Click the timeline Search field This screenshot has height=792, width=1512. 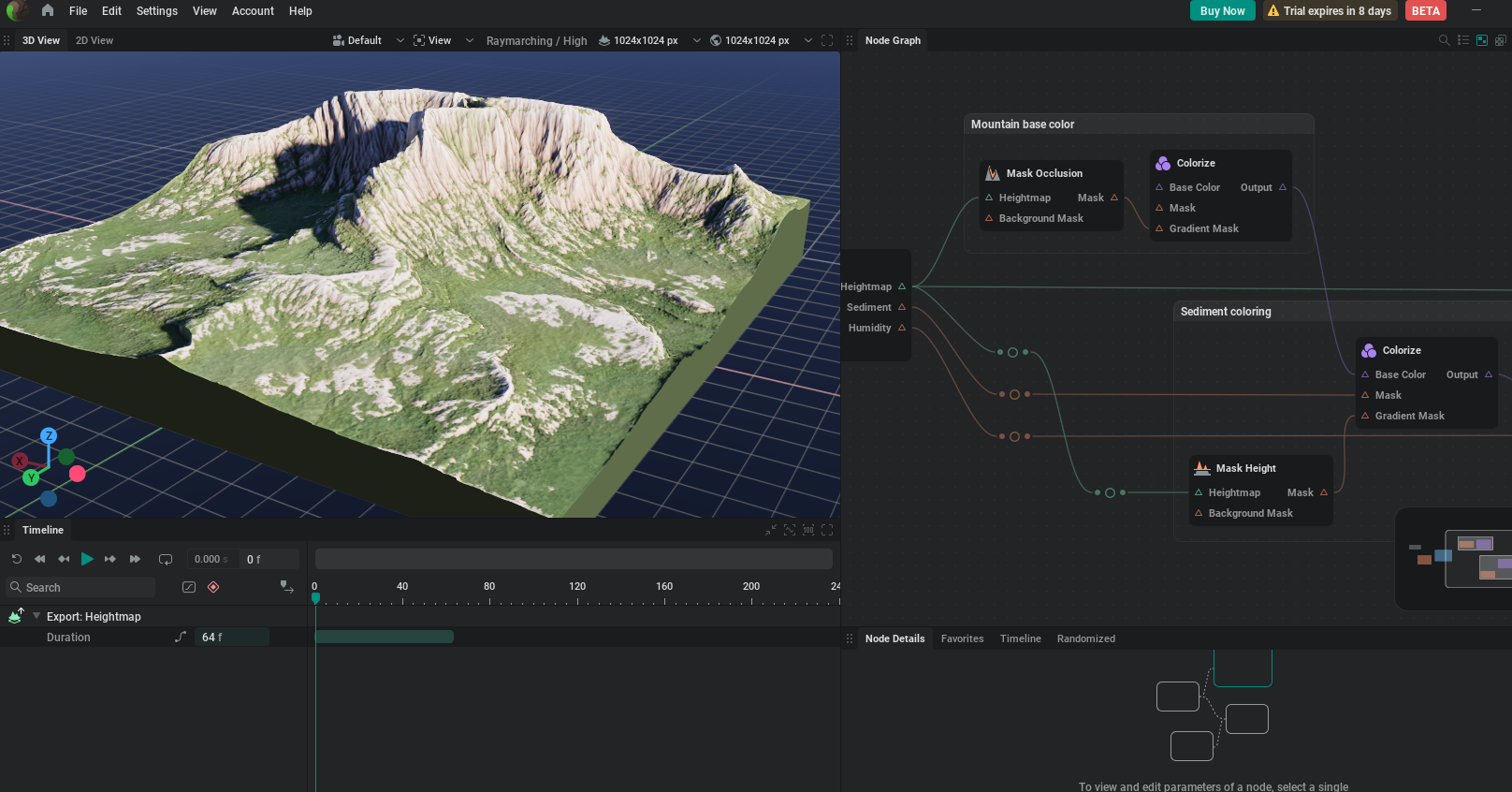pos(80,587)
